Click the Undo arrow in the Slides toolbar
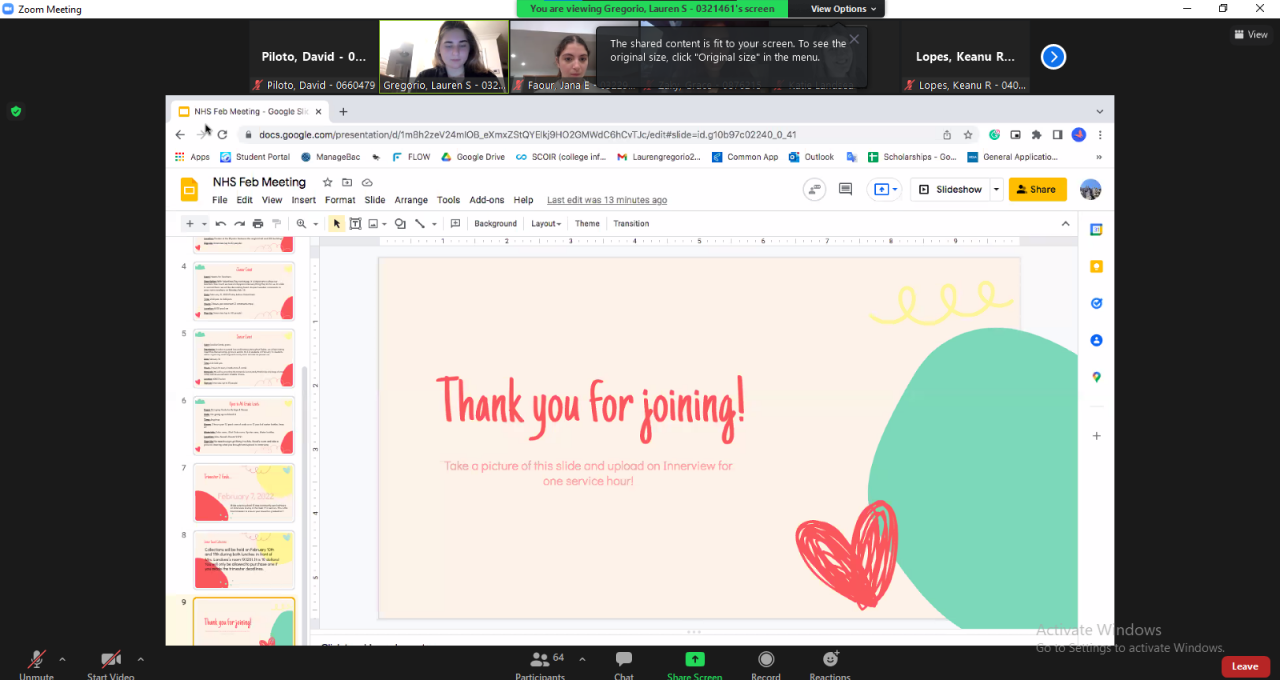The width and height of the screenshot is (1280, 680). click(221, 224)
